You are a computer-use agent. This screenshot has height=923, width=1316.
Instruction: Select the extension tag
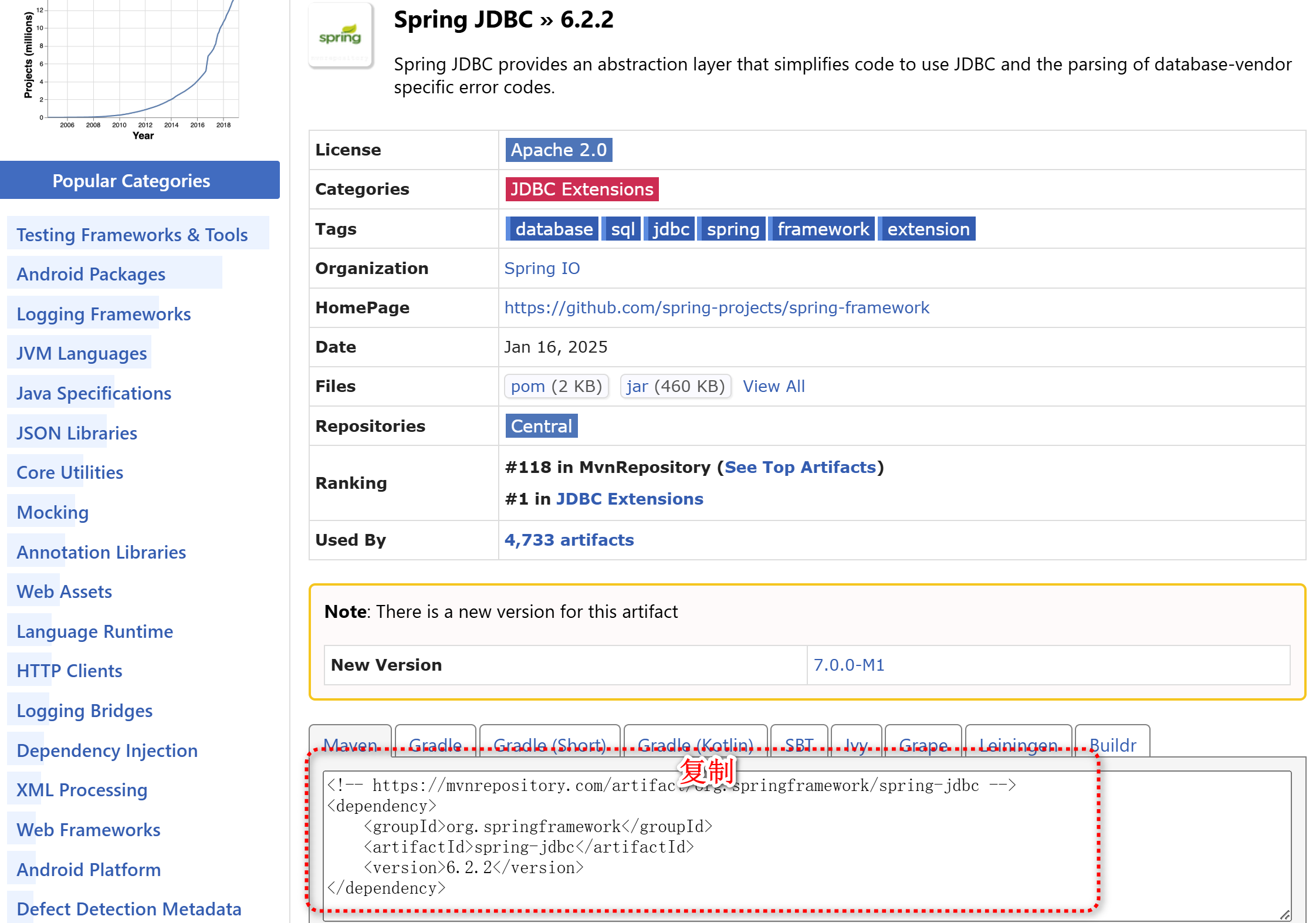(928, 229)
